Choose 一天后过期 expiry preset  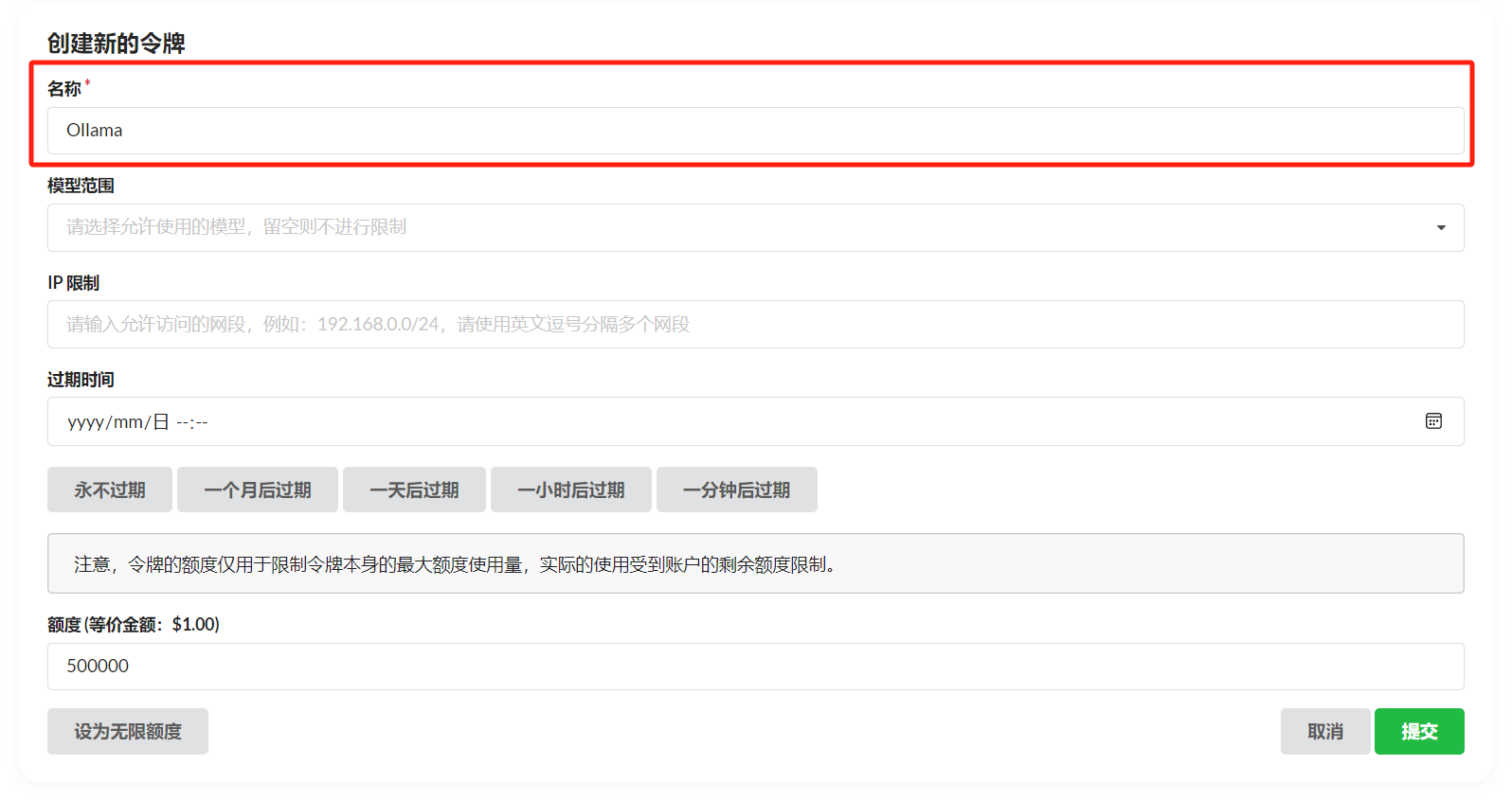[414, 489]
